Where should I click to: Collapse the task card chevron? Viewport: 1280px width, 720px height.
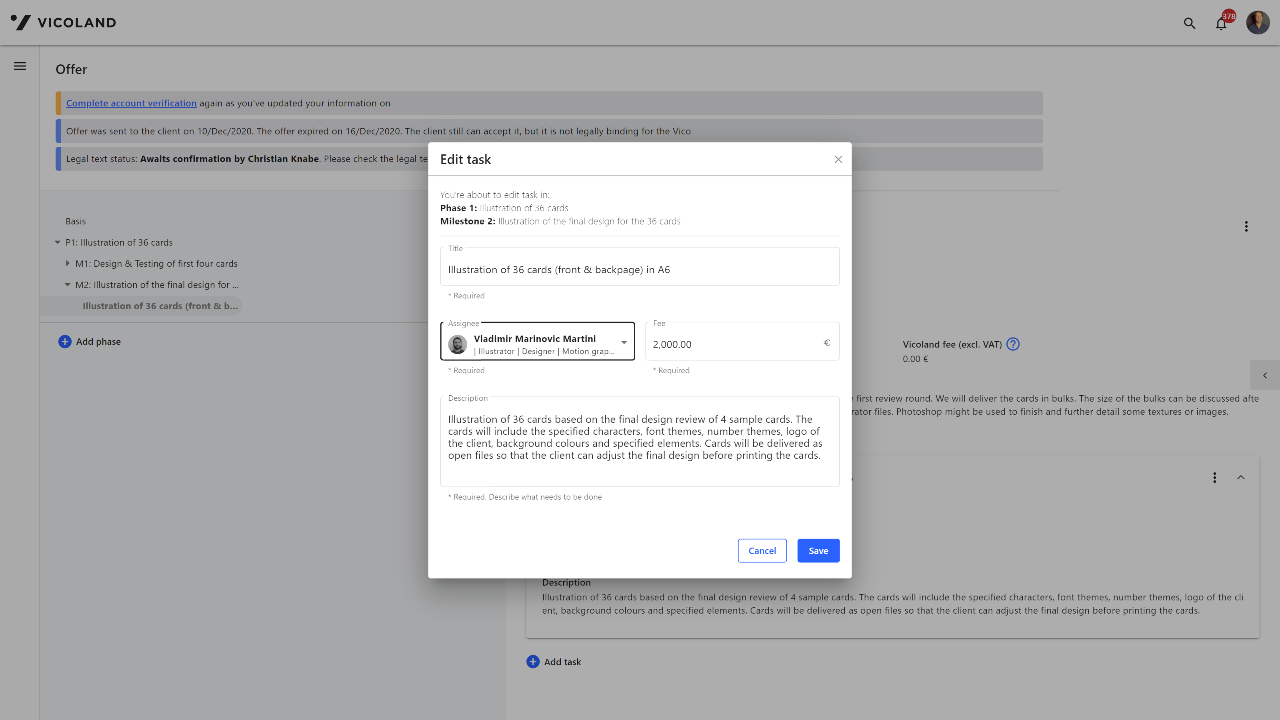[x=1240, y=478]
